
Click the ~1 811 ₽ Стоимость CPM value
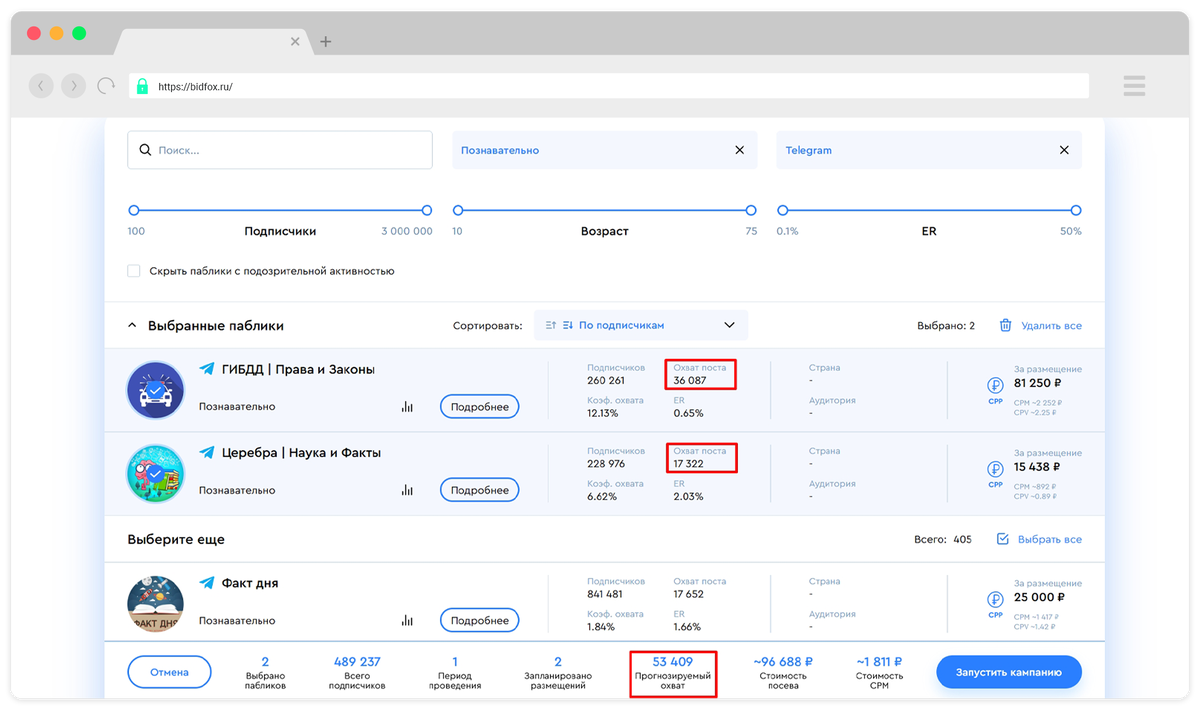[879, 661]
